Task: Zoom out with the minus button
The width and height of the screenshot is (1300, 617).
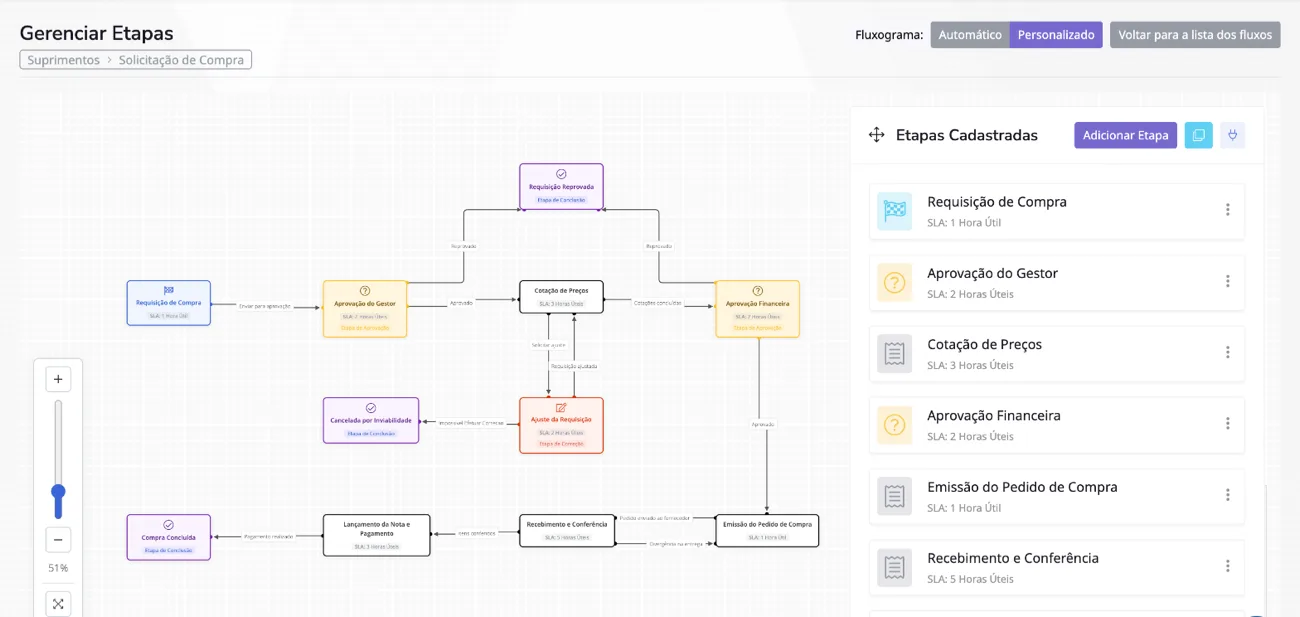Action: pos(58,539)
